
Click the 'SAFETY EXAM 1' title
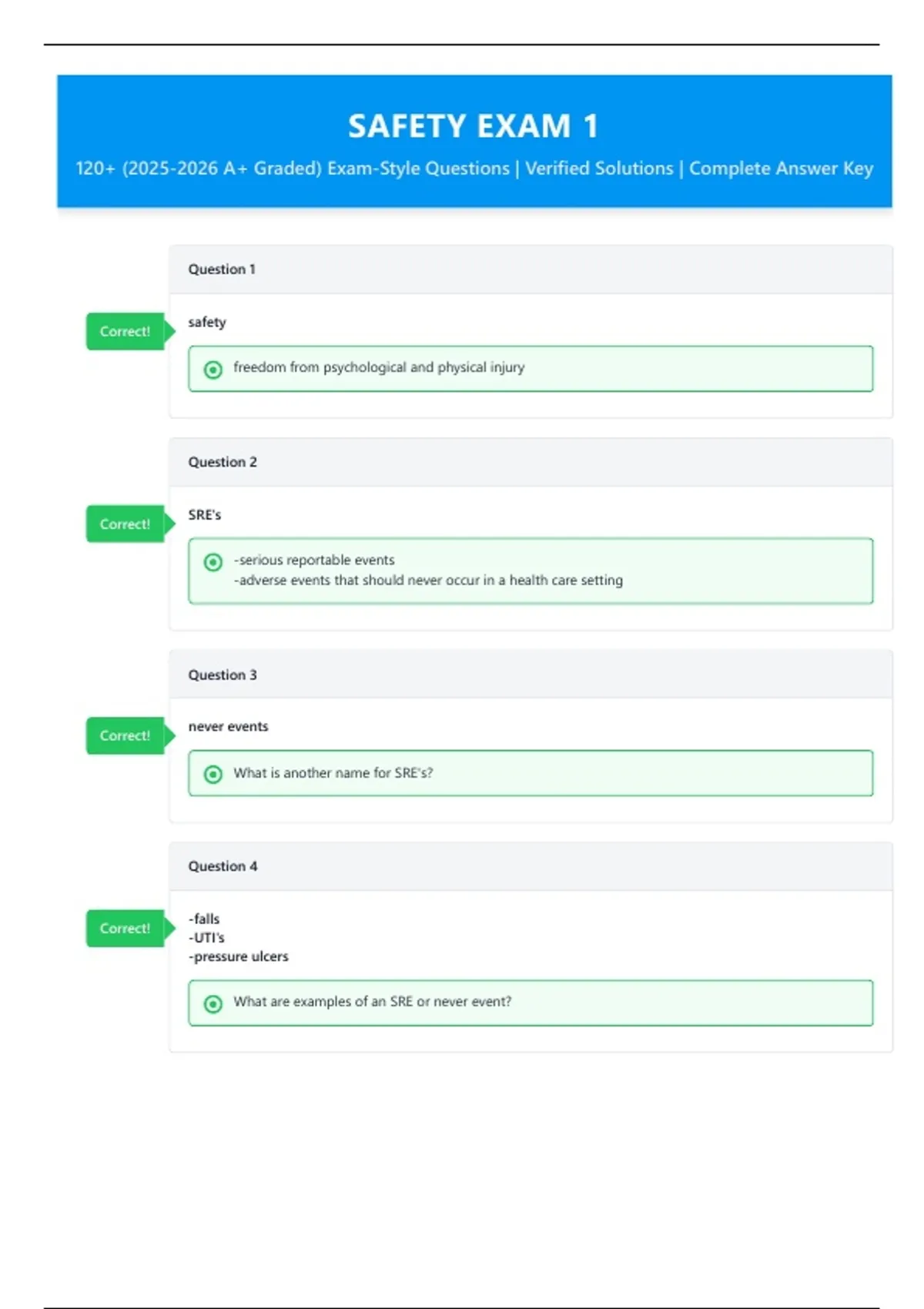tap(473, 126)
